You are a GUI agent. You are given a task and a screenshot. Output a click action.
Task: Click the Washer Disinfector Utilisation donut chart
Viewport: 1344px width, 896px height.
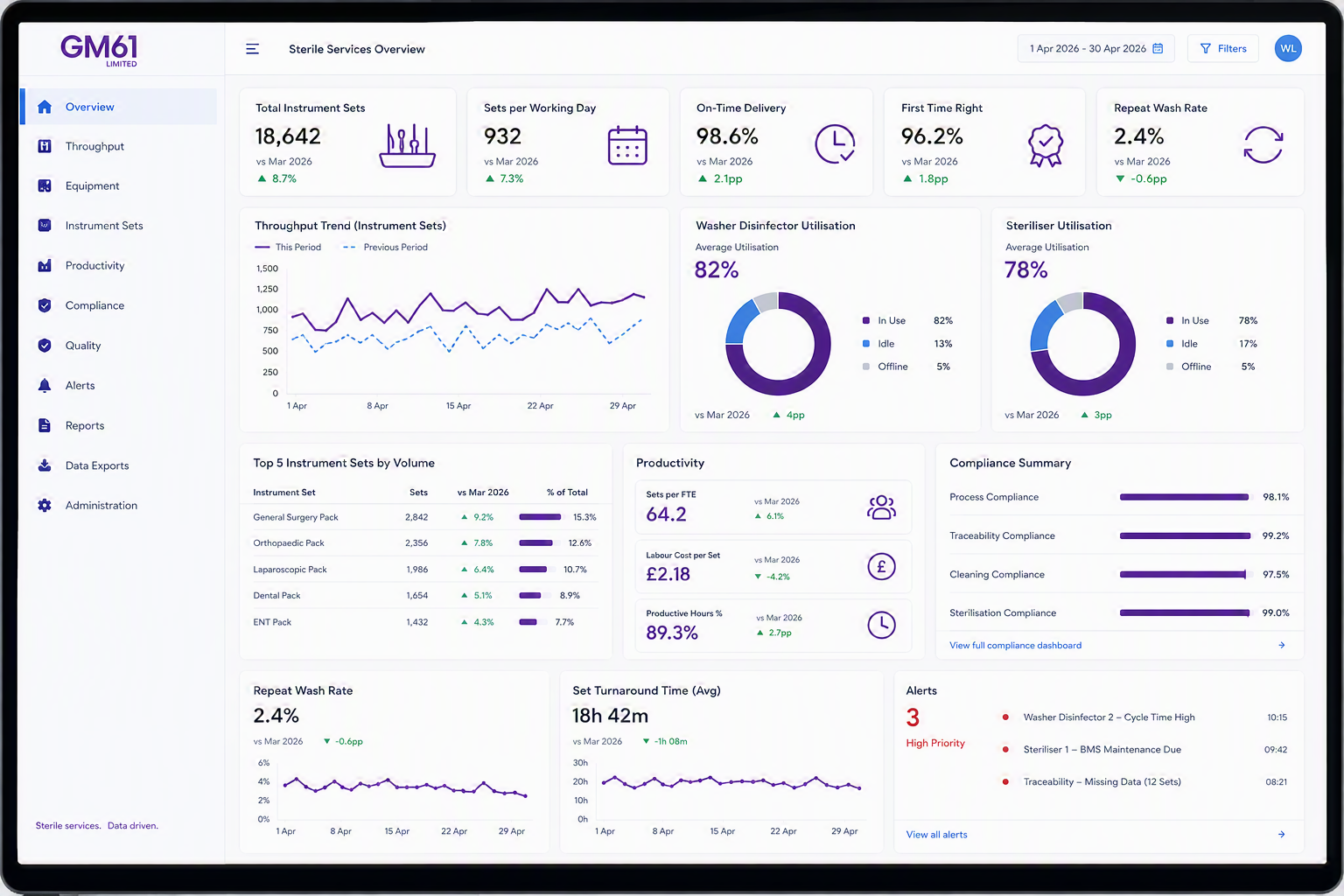[778, 343]
